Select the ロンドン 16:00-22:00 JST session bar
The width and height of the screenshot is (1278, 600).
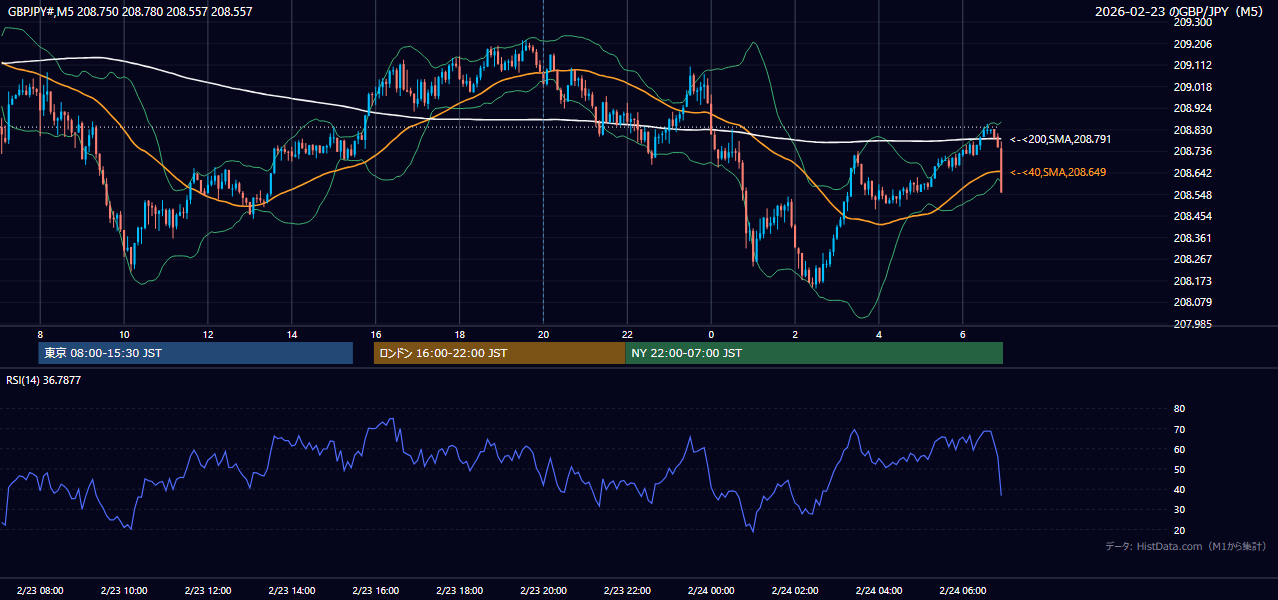(x=500, y=353)
